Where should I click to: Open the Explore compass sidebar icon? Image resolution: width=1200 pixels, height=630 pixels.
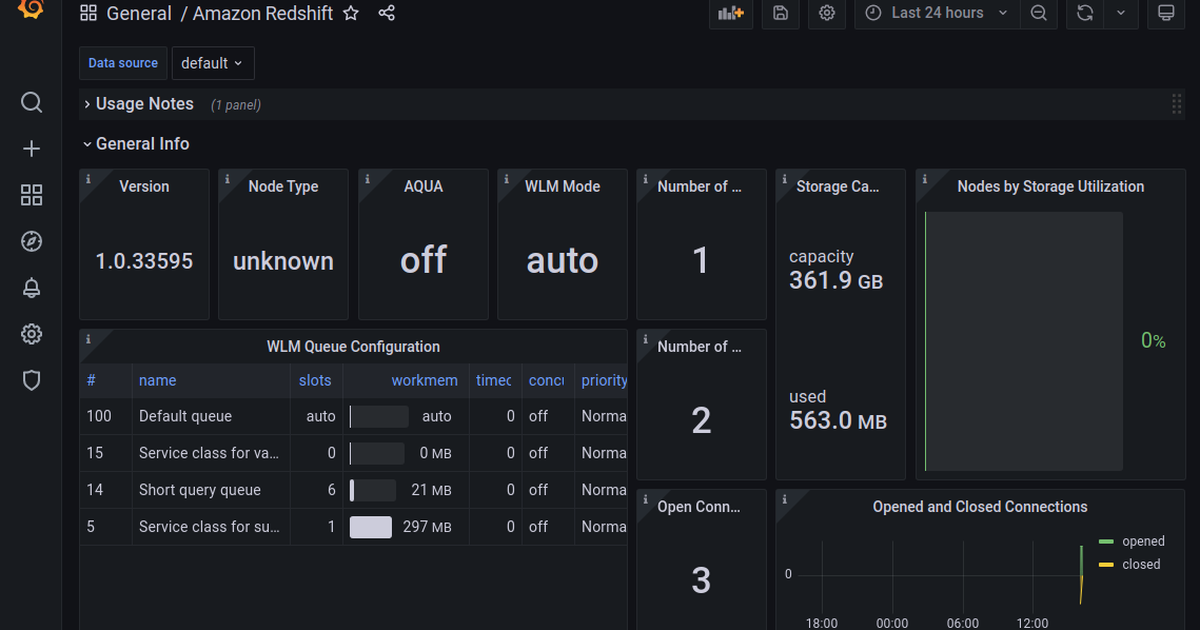(x=31, y=241)
